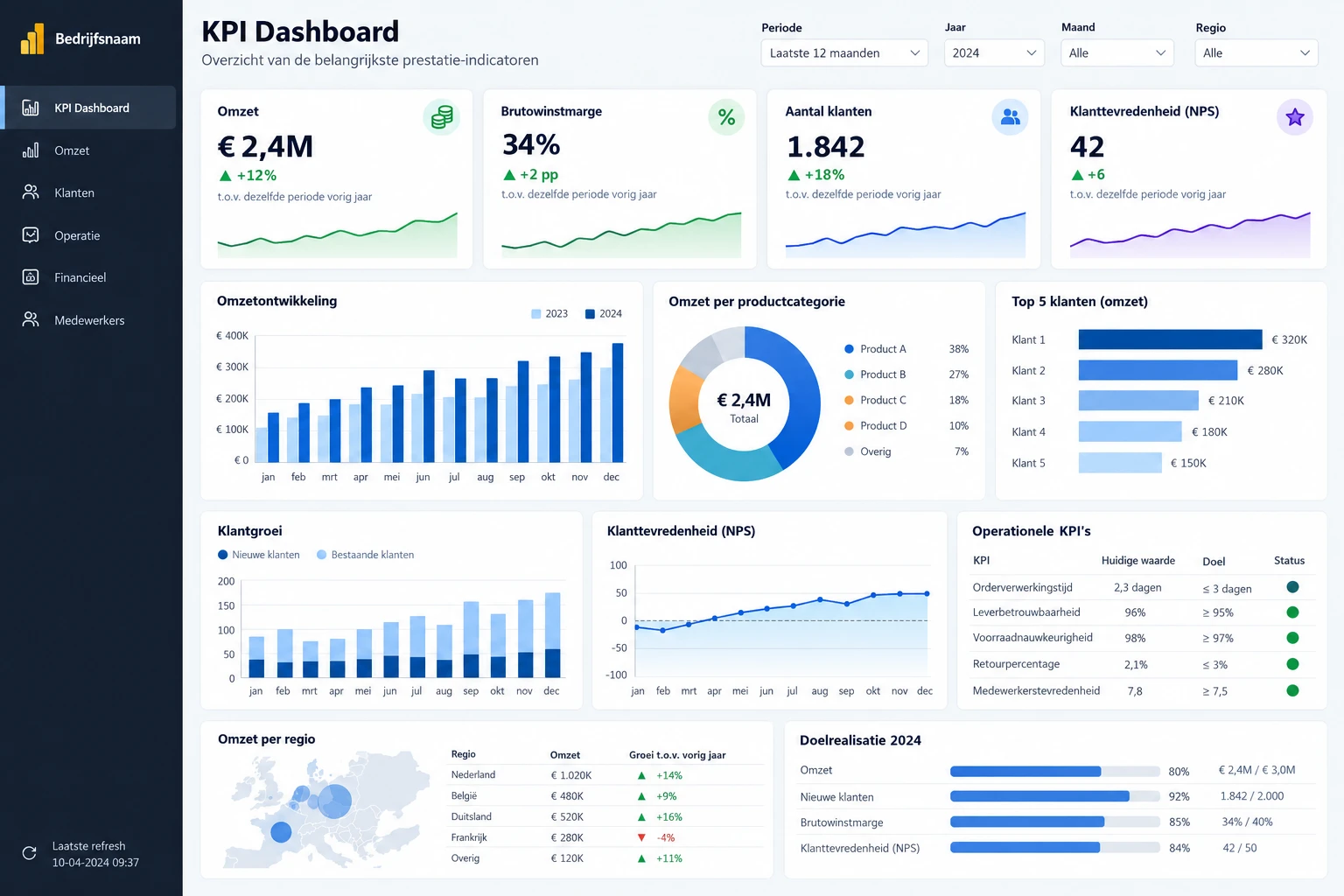Click the percent icon on Brutowinstmarge card
The image size is (1344, 896).
point(726,117)
